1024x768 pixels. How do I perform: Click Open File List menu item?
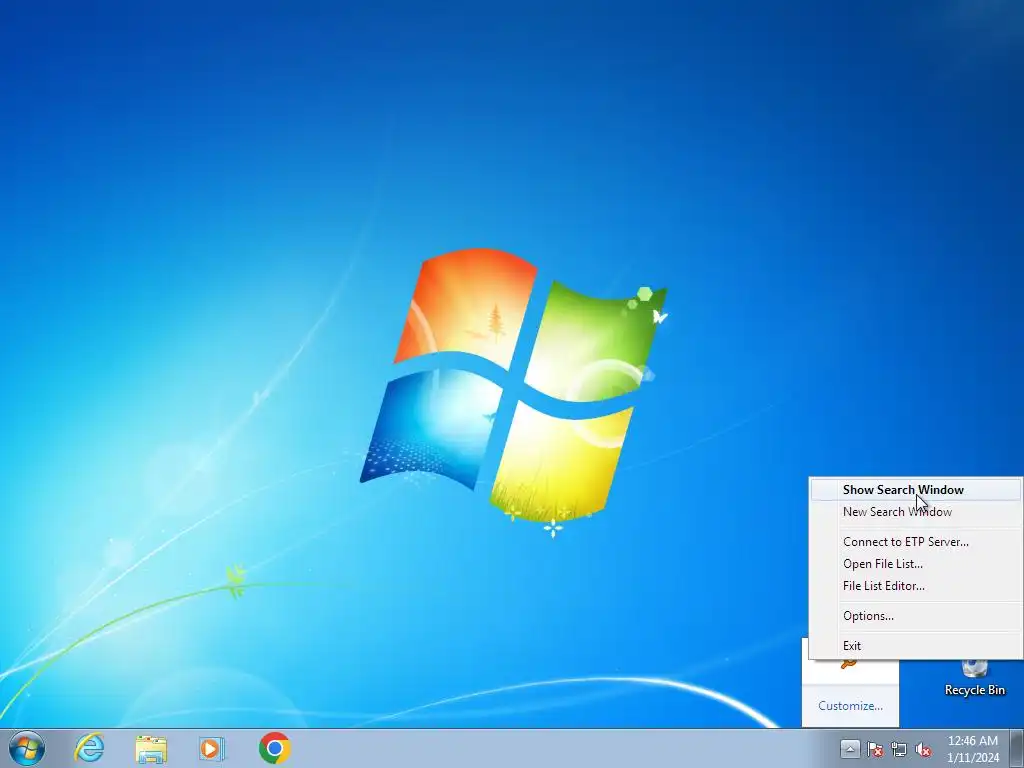916,564
